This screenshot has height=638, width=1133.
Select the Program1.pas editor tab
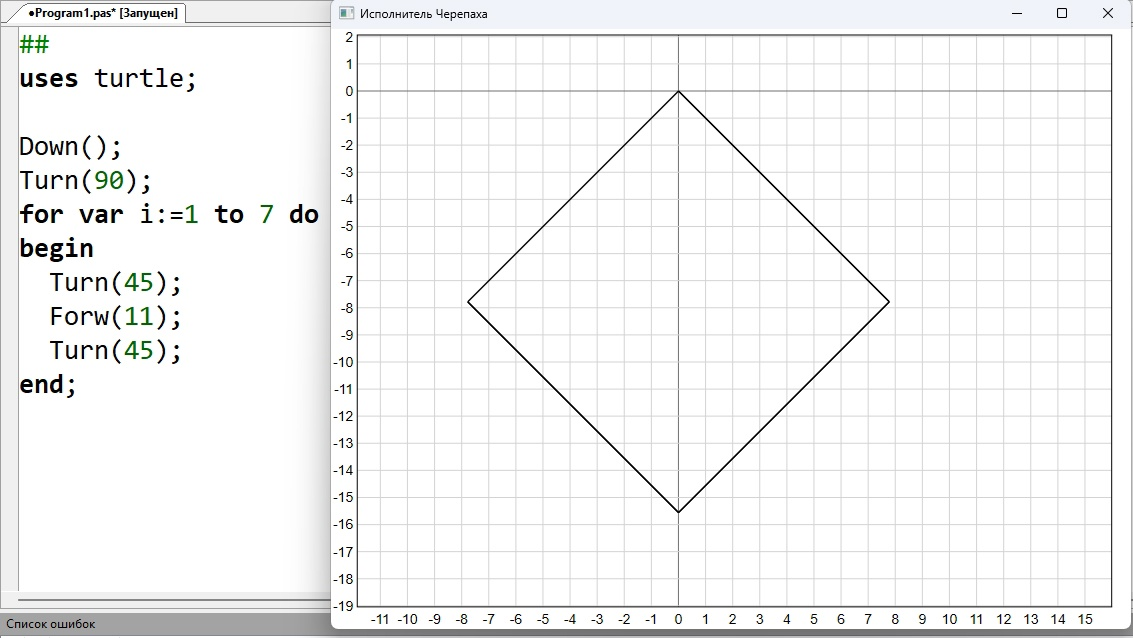101,13
